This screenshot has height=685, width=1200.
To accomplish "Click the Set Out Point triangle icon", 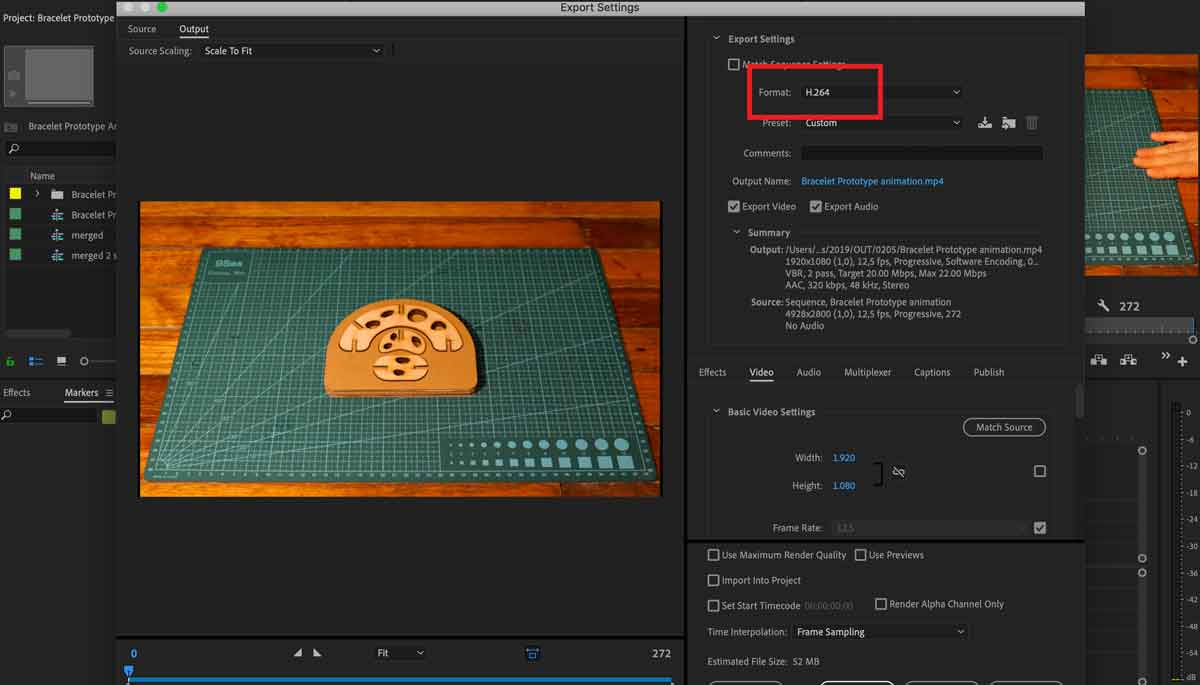I will tap(317, 653).
